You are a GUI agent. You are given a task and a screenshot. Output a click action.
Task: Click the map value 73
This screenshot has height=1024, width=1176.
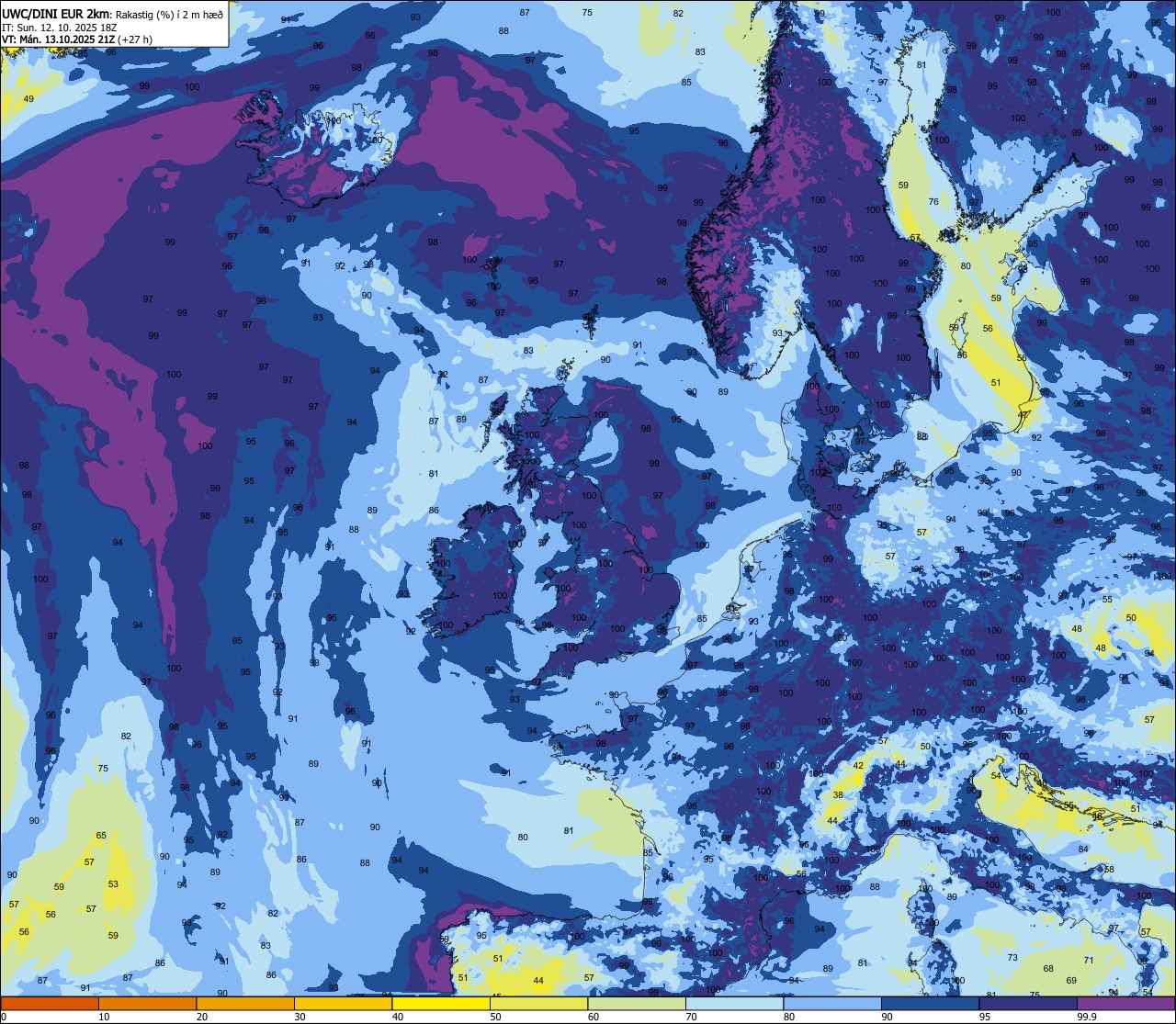tap(1012, 958)
